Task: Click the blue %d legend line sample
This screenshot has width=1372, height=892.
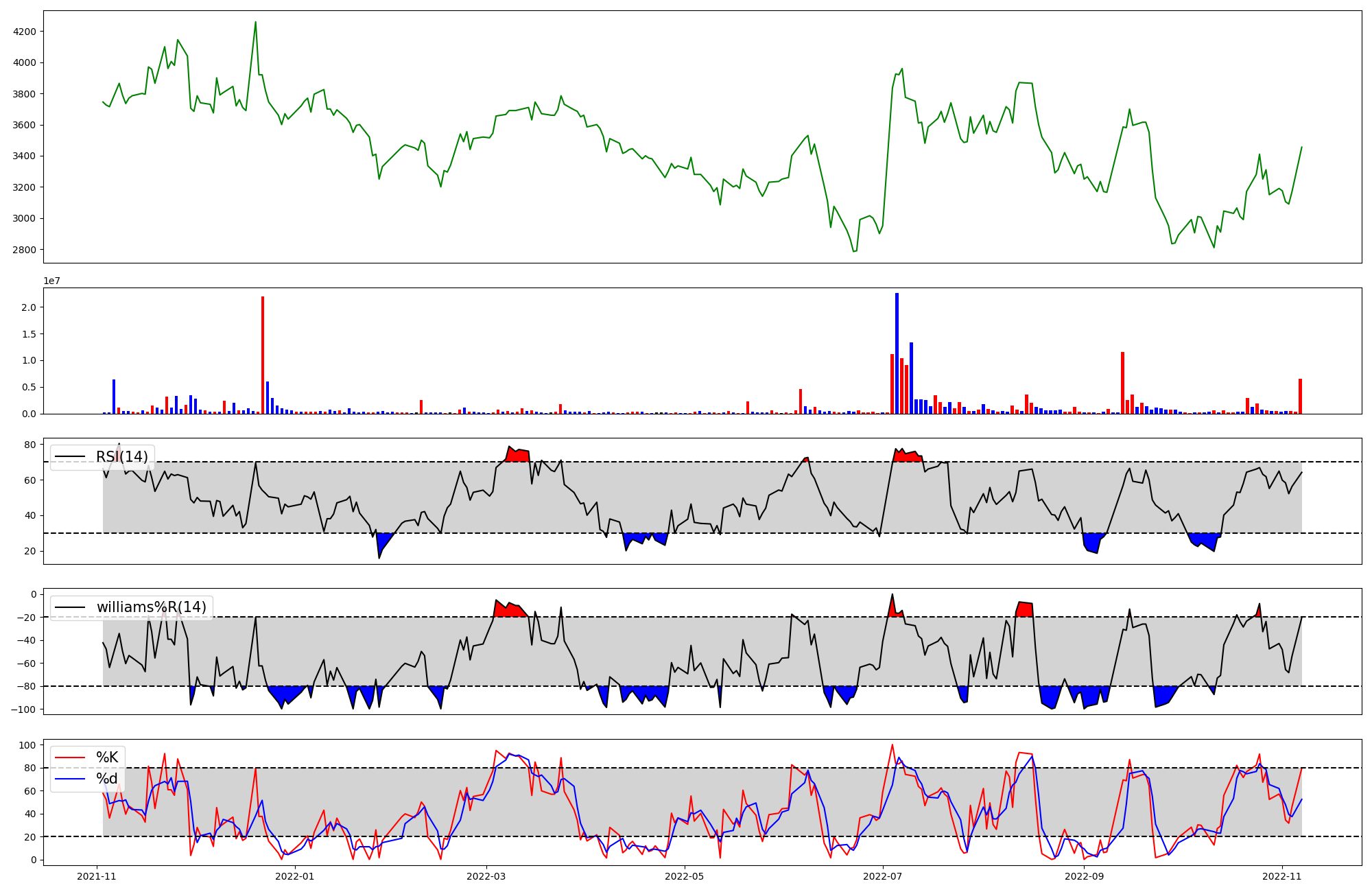Action: pos(71,779)
